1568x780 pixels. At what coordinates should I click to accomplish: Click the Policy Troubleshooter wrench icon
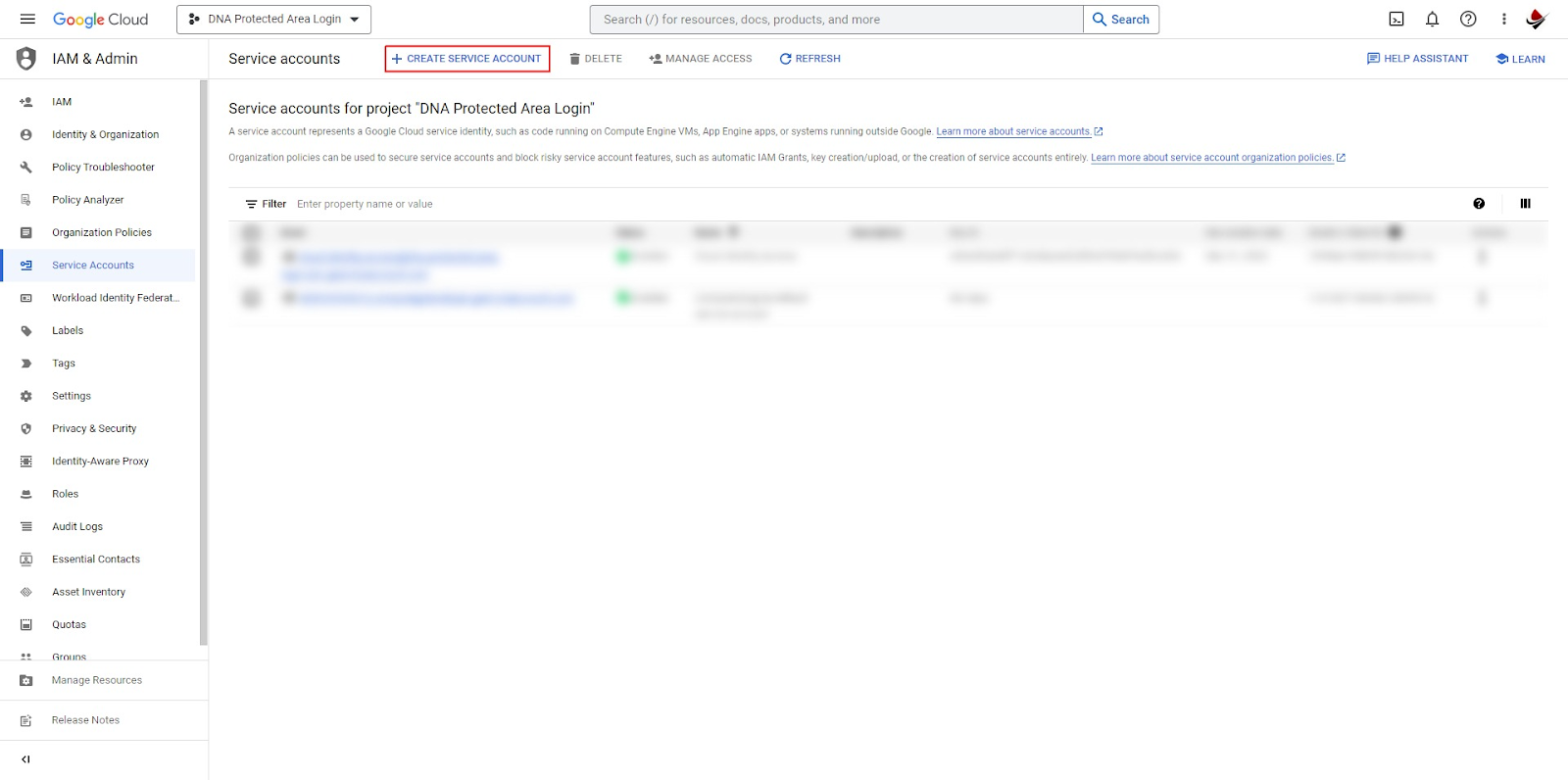pyautogui.click(x=26, y=168)
